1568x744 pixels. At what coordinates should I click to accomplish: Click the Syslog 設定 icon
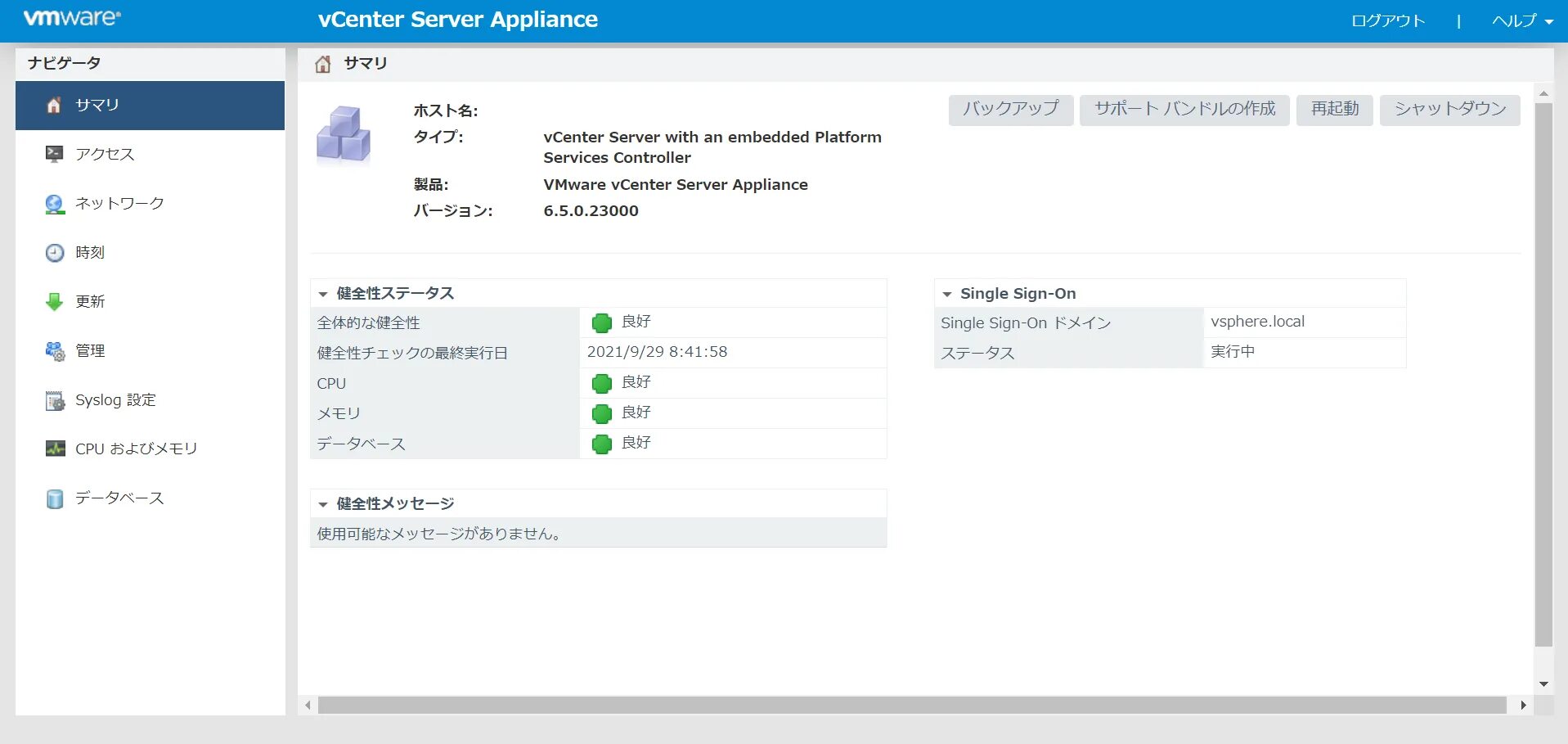pyautogui.click(x=54, y=400)
